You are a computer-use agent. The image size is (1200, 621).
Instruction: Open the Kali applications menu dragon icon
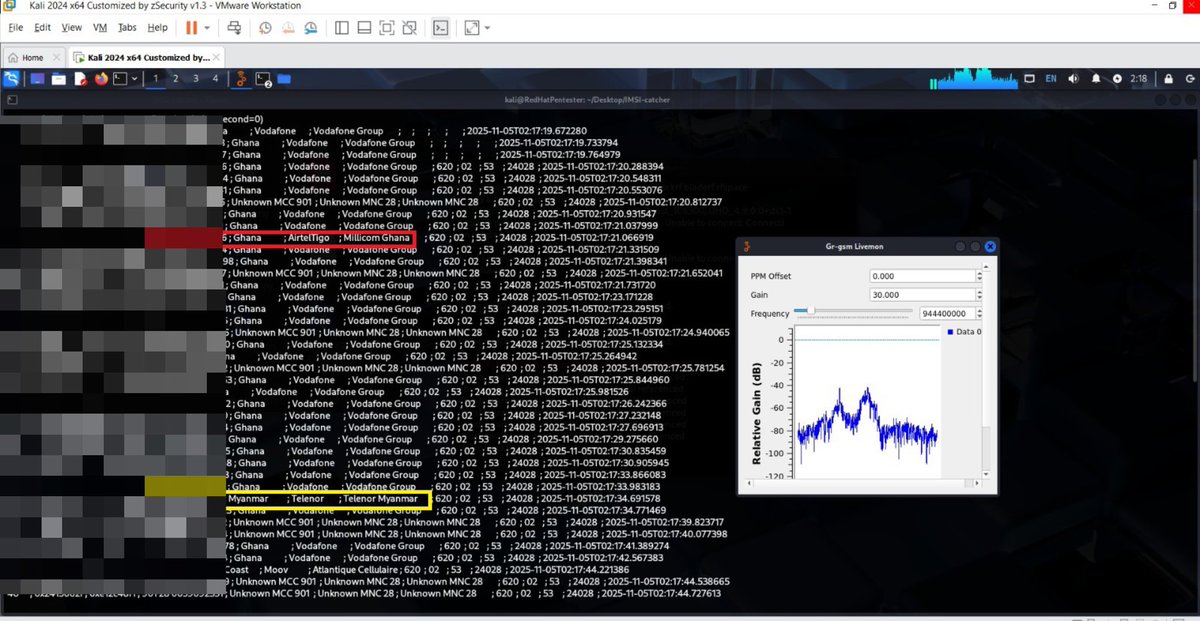[13, 78]
